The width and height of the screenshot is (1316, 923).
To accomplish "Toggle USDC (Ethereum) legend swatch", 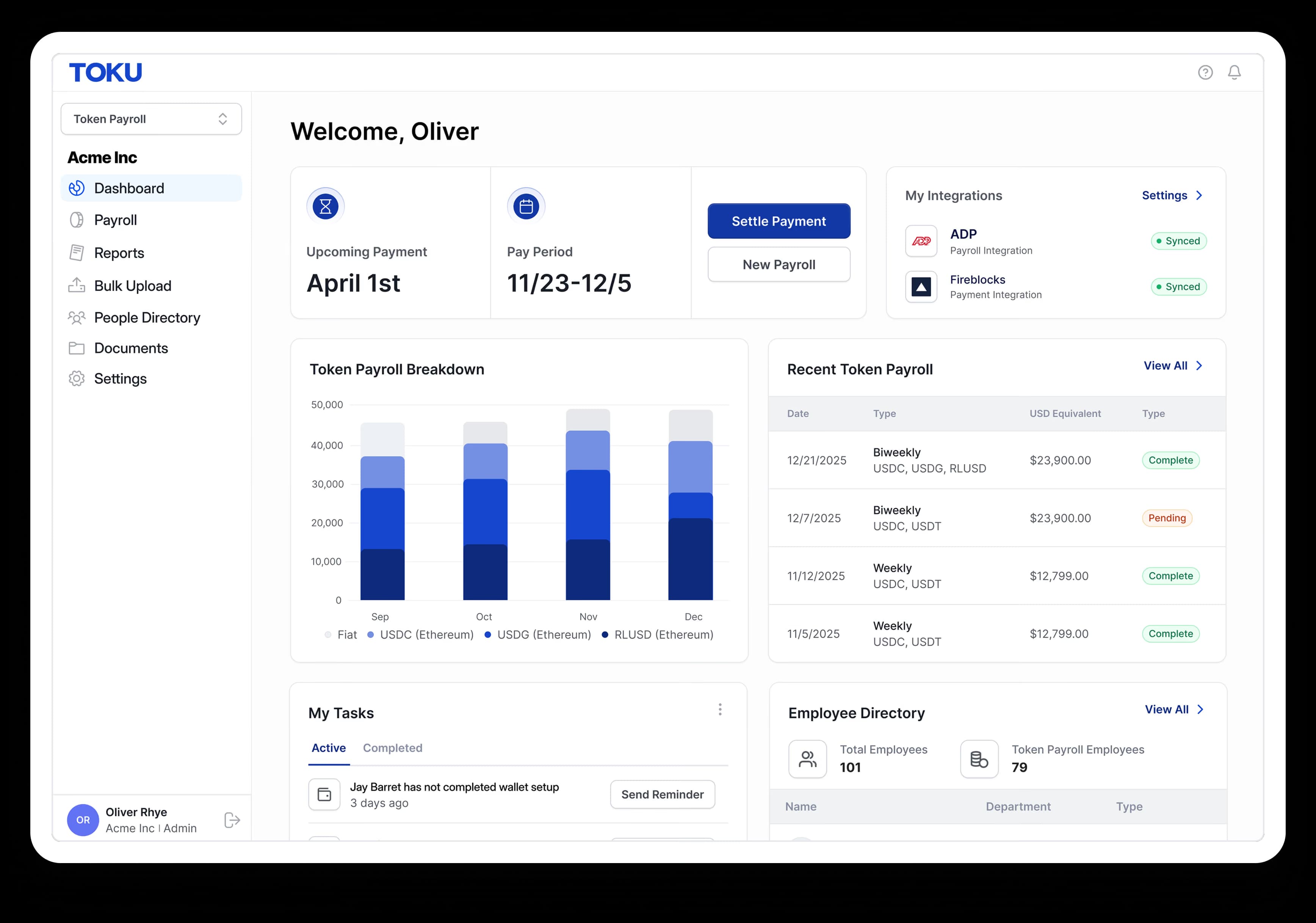I will [370, 635].
